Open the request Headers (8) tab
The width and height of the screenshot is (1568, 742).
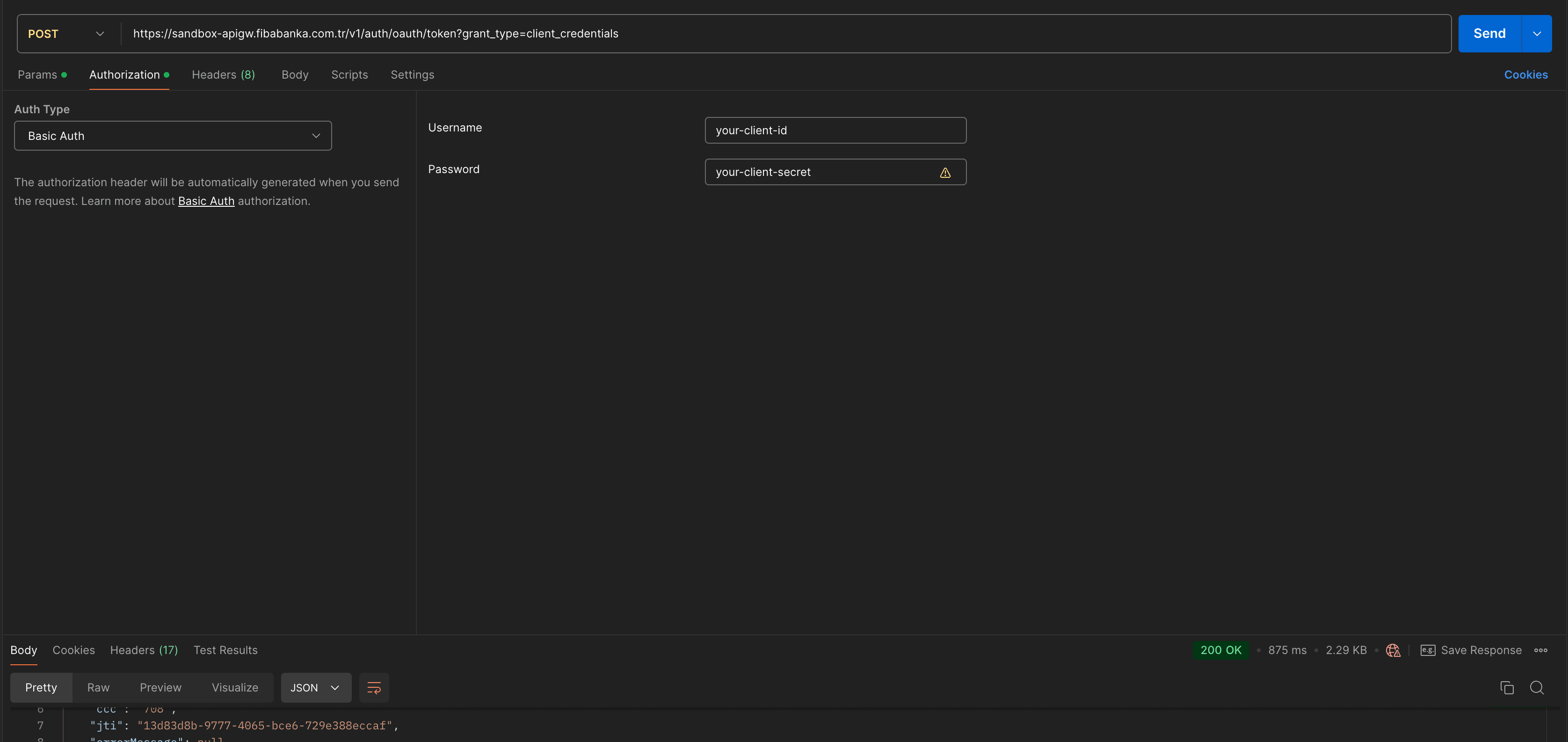coord(224,75)
